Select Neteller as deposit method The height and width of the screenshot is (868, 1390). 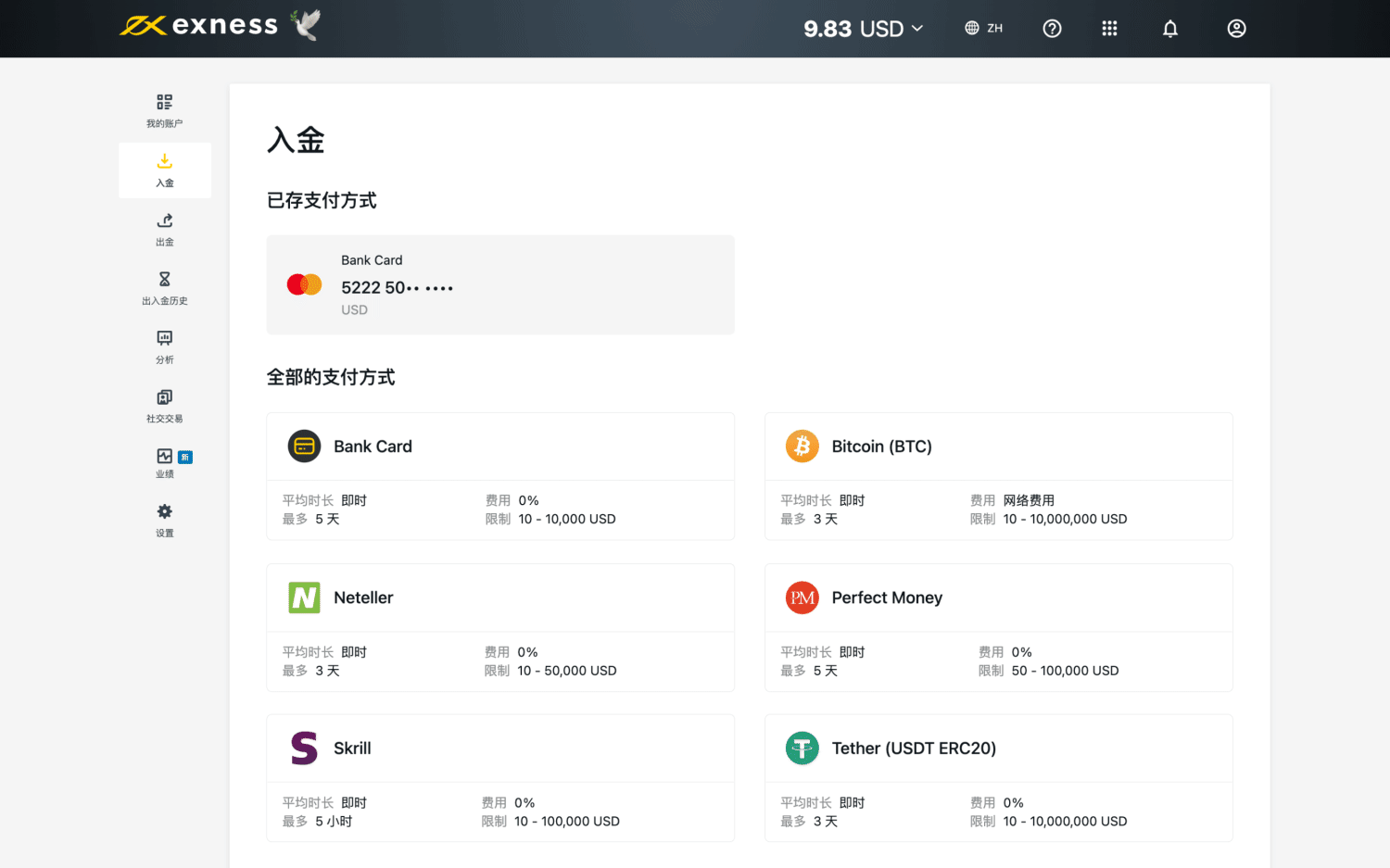500,598
